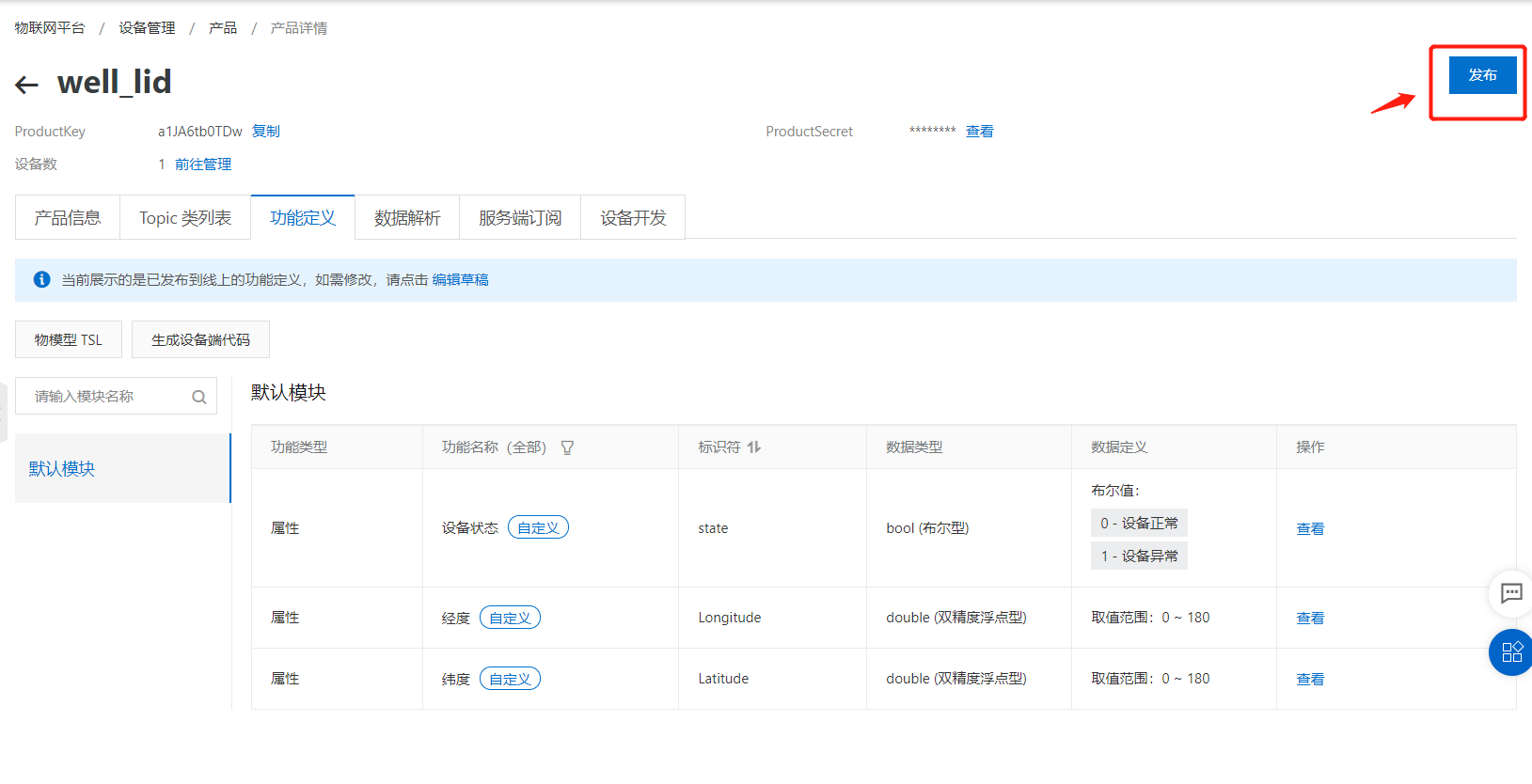Click the 自定义 tag on 经度

(510, 618)
